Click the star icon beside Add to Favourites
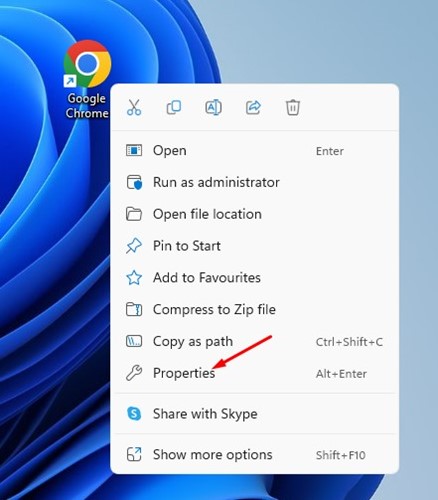438x500 pixels. (x=134, y=278)
